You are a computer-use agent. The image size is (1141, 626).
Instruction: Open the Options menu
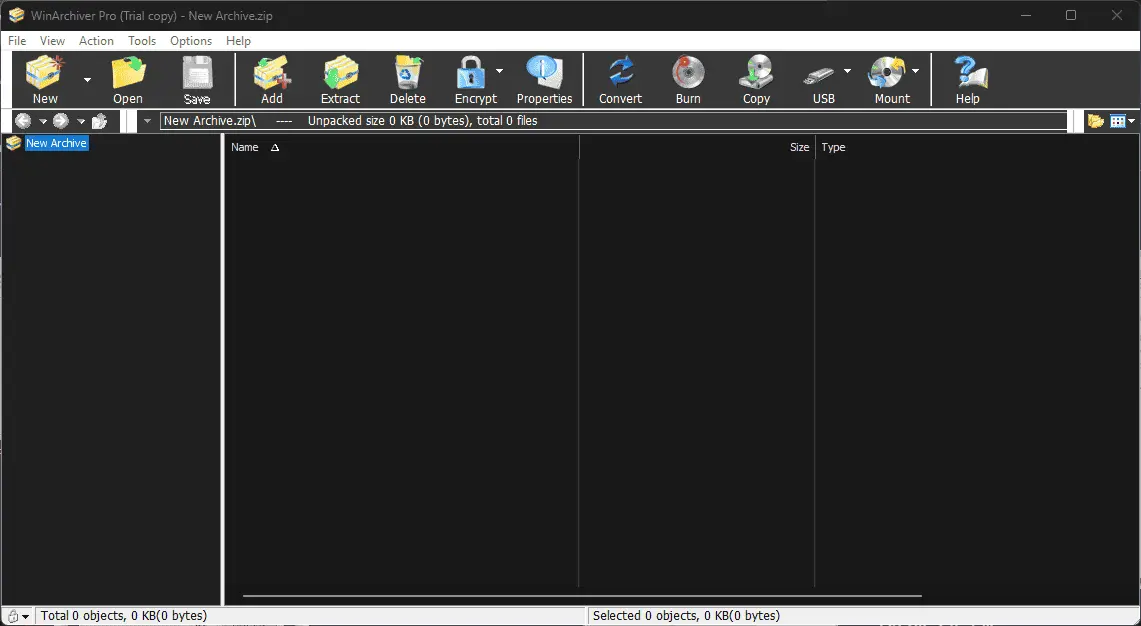point(191,41)
